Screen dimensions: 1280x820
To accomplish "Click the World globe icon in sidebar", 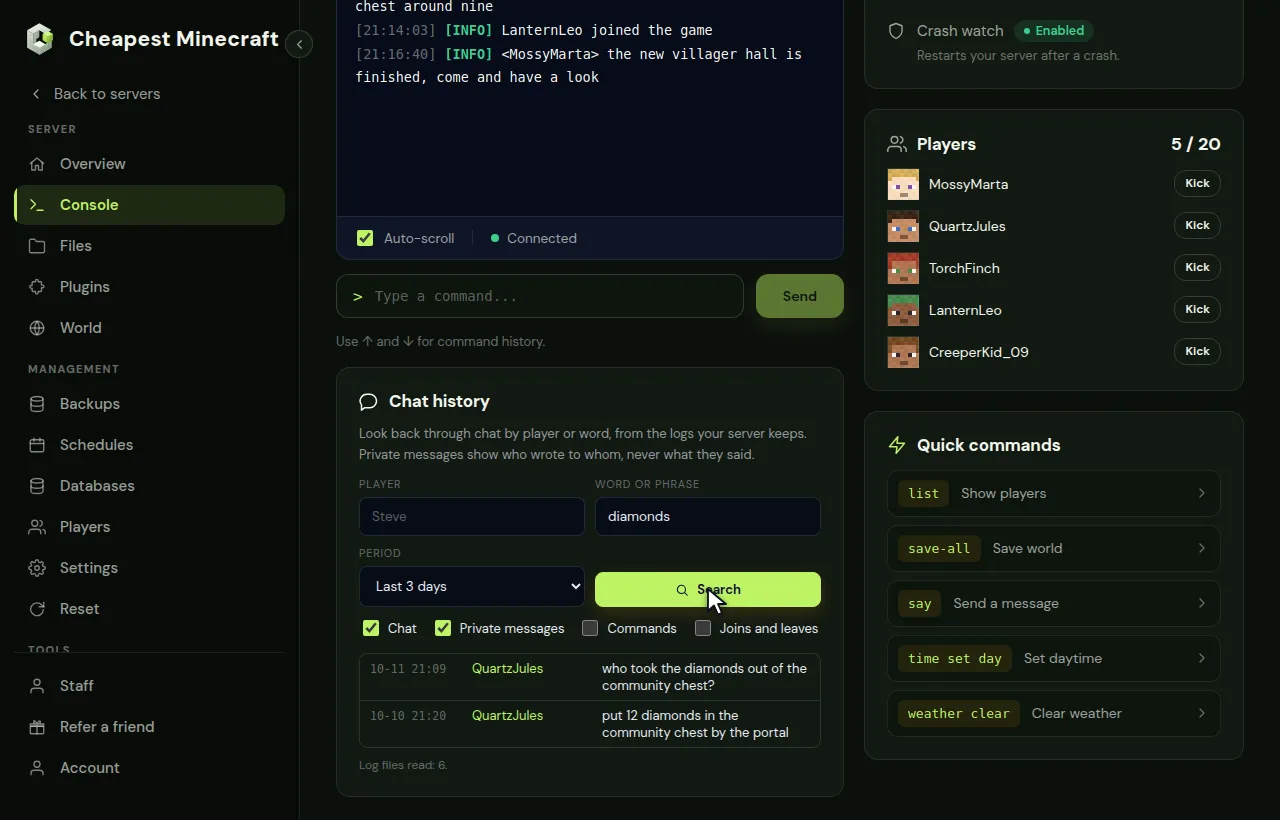I will [37, 328].
